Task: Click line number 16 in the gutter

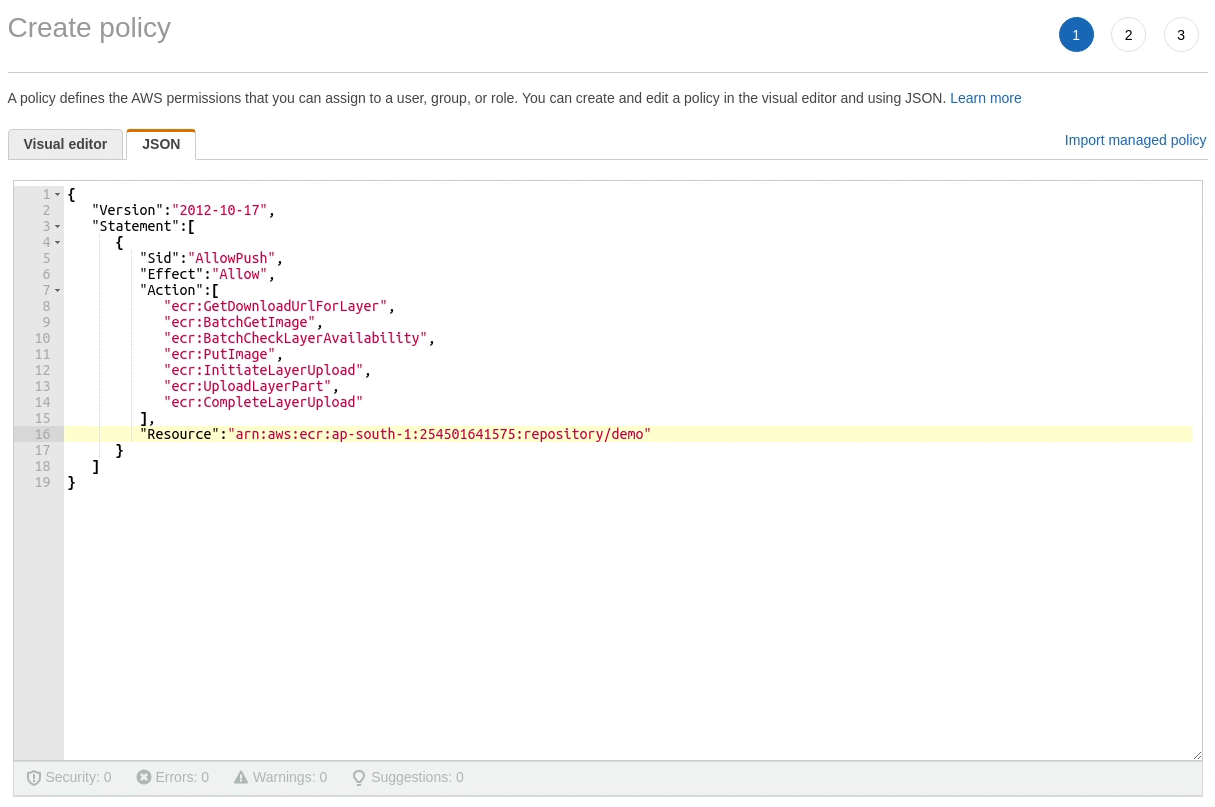Action: pos(42,434)
